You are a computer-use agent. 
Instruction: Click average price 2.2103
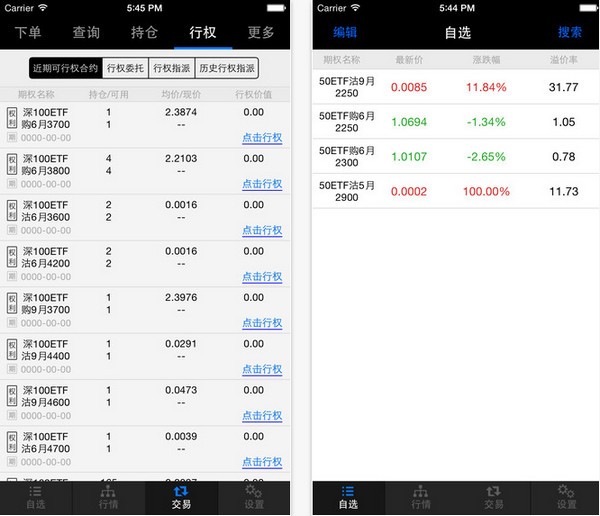tap(181, 158)
